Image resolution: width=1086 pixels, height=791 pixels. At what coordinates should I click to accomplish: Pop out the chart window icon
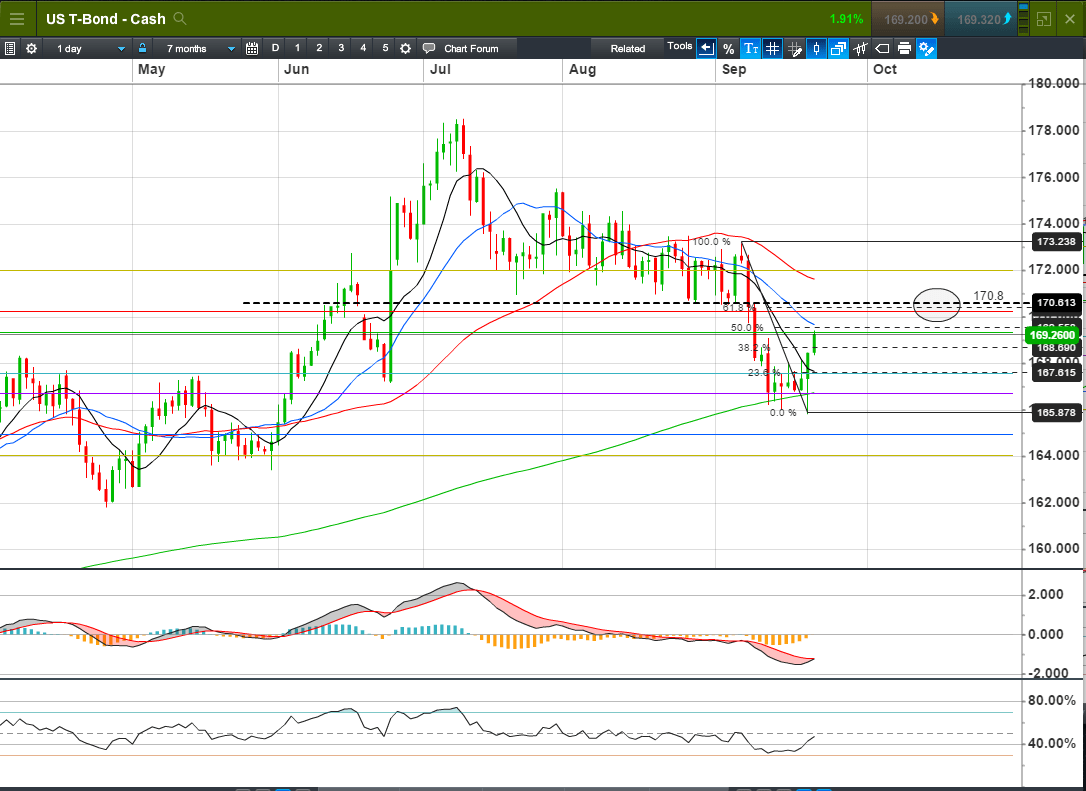(1044, 19)
